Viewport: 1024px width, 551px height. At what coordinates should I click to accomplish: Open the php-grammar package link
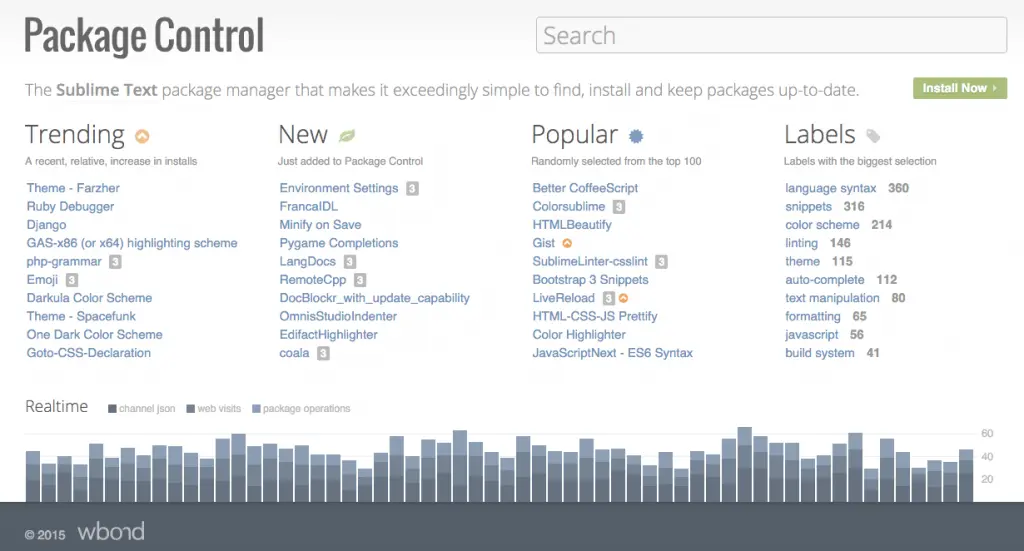[x=64, y=261]
